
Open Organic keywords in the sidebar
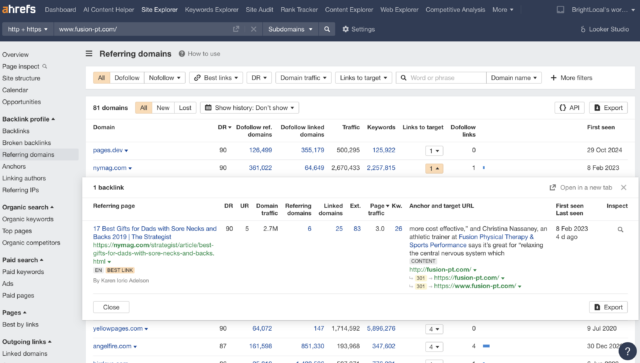pyautogui.click(x=28, y=219)
